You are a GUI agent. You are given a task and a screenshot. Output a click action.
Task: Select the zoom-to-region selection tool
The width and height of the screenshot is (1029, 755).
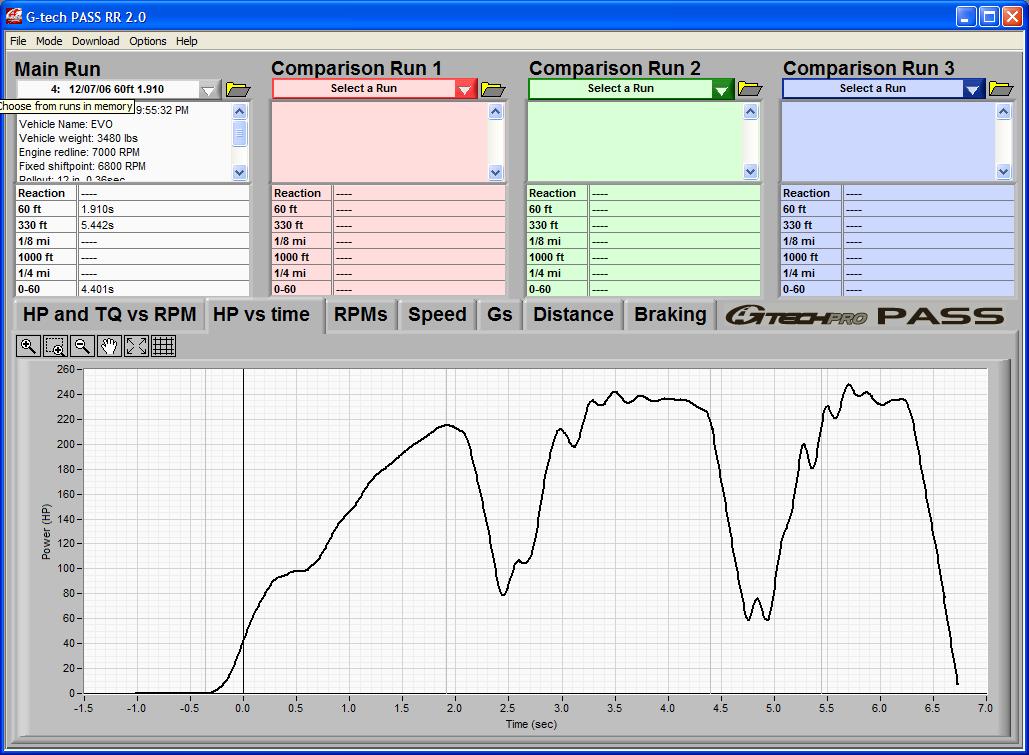[x=55, y=346]
